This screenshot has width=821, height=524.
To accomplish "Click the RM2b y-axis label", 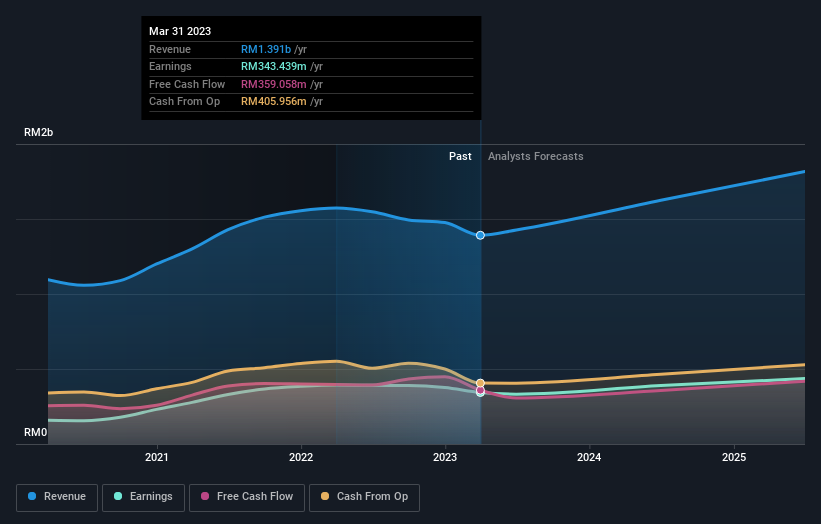I will point(39,132).
